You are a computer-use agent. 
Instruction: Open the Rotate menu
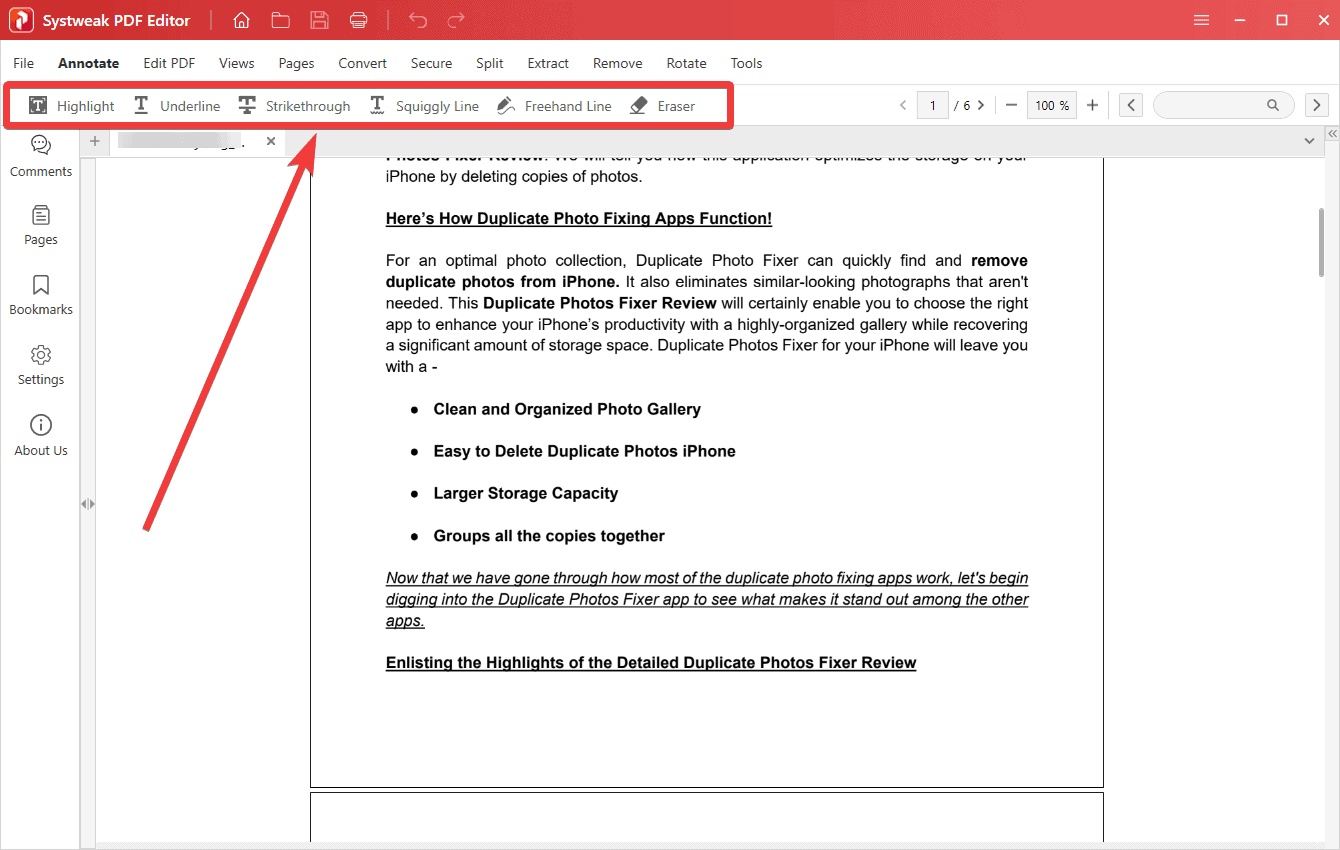[687, 63]
